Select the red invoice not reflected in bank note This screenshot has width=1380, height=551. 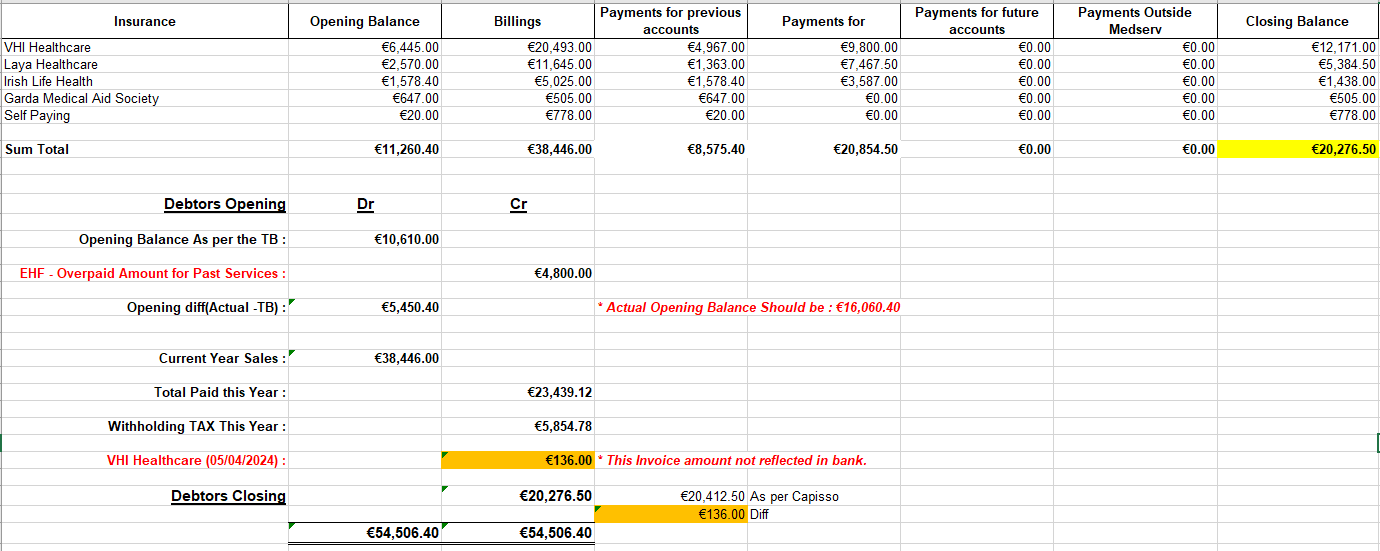(x=732, y=460)
